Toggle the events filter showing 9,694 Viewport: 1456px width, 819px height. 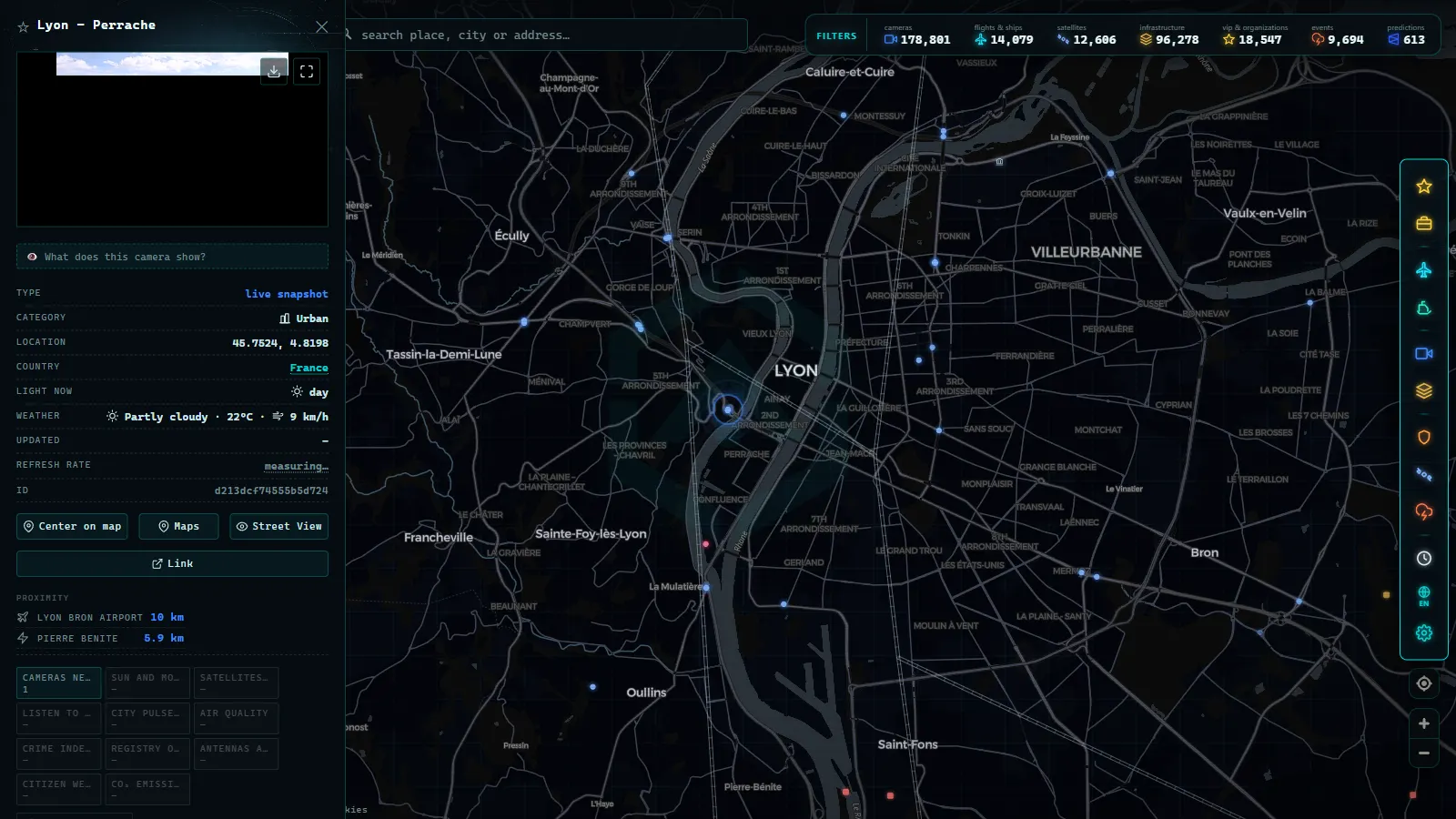[x=1337, y=35]
